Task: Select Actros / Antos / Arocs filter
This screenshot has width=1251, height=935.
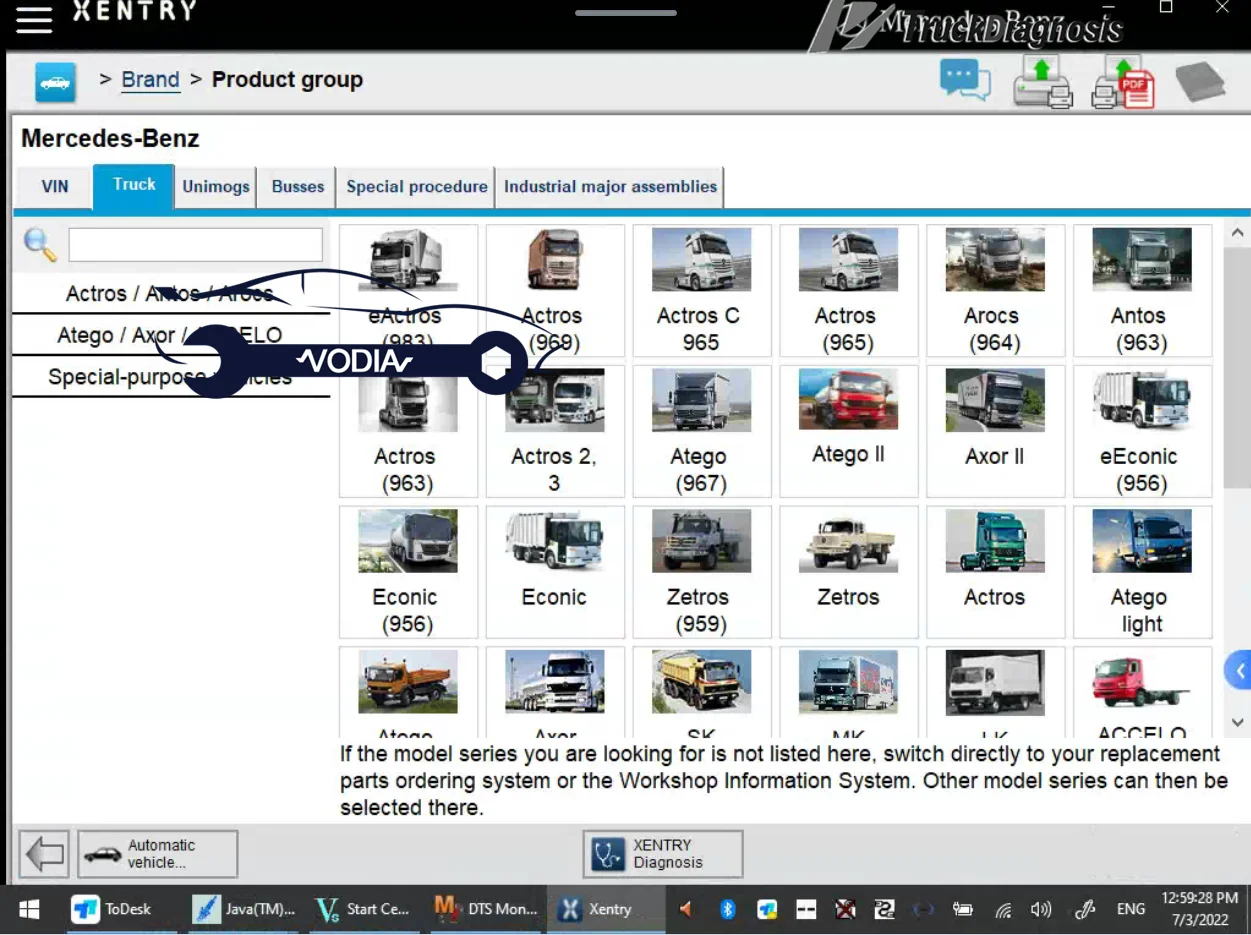Action: pos(170,294)
